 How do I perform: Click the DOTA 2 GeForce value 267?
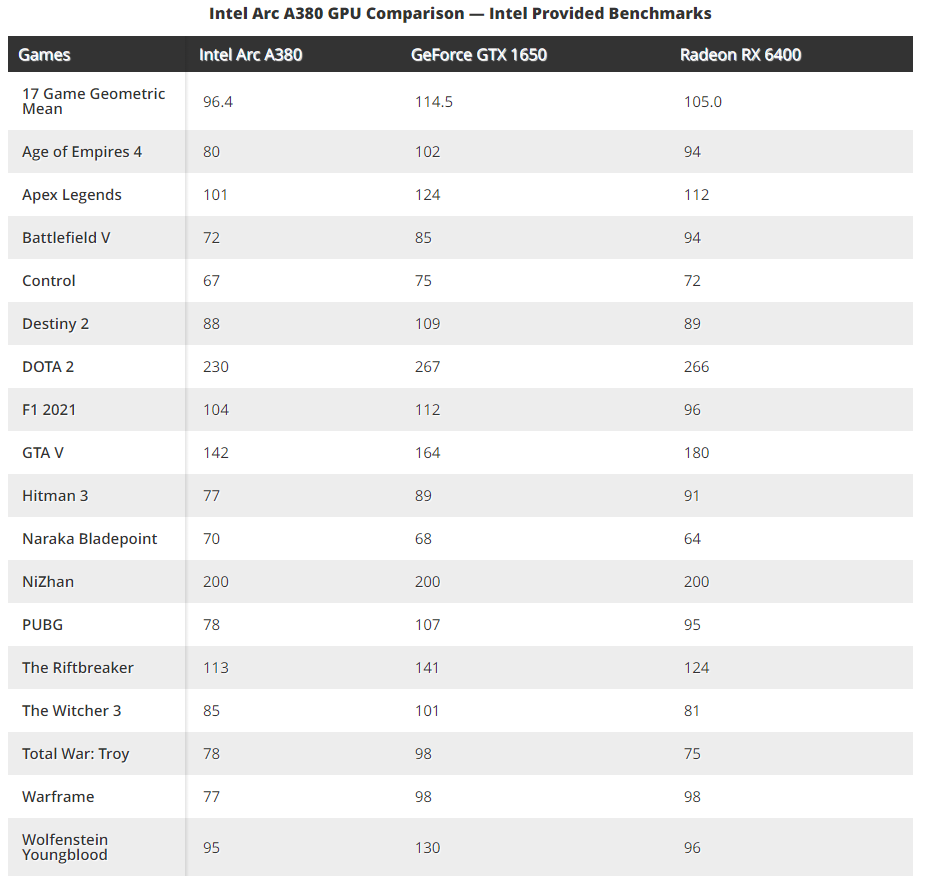(x=427, y=367)
